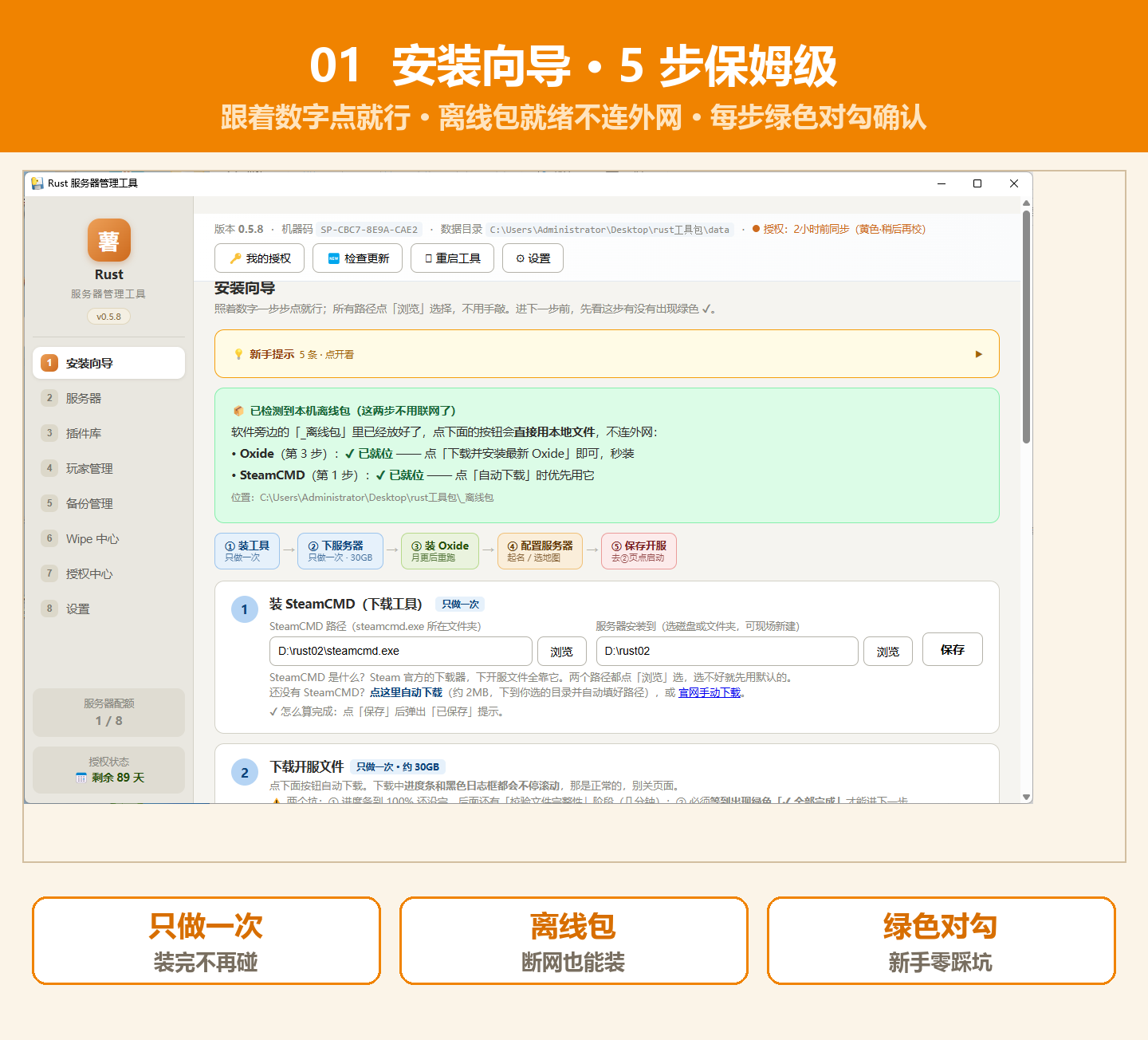Open the 官网手动下载 link

click(710, 692)
